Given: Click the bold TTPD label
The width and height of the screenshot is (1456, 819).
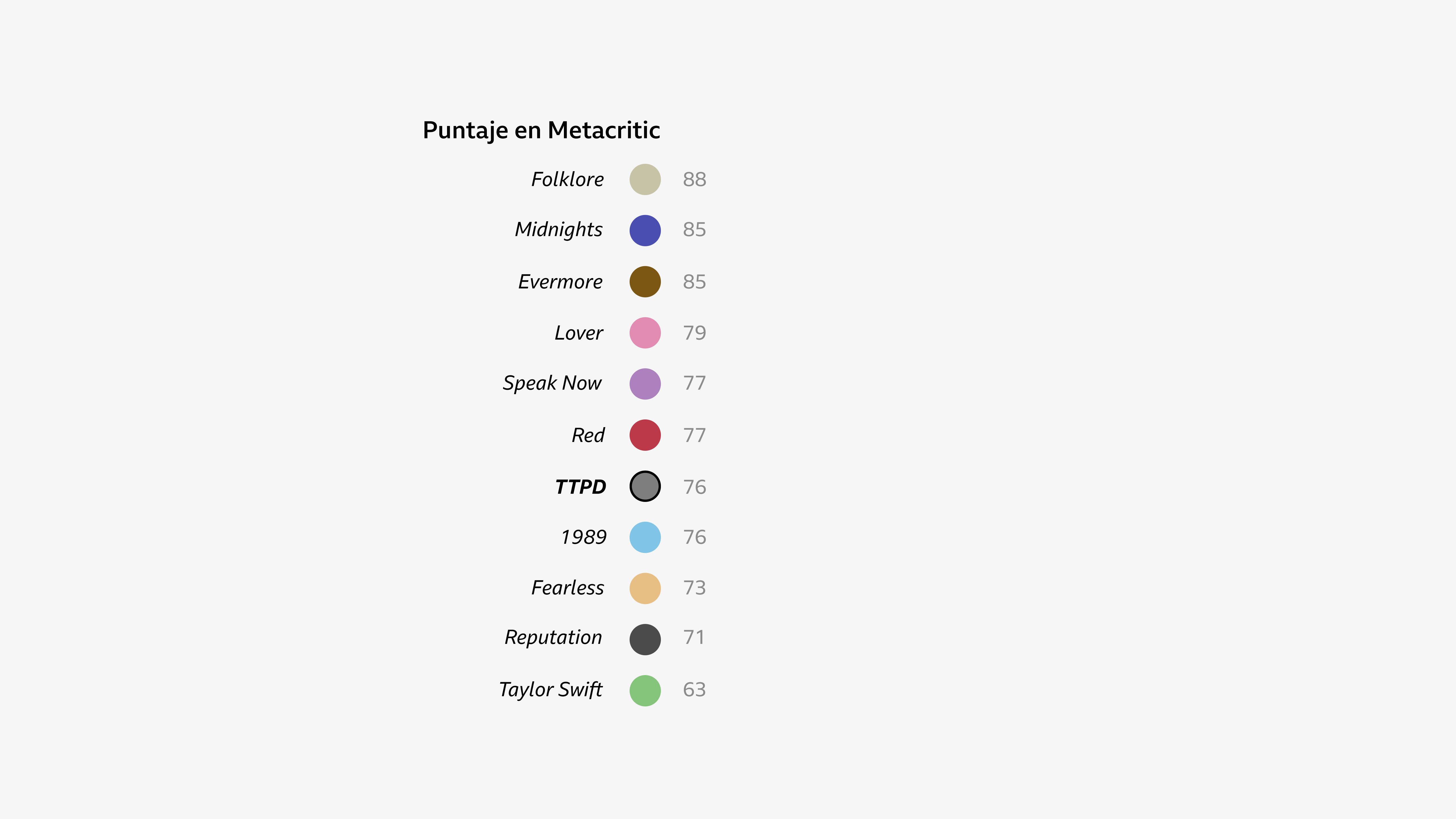Looking at the screenshot, I should click(x=580, y=487).
